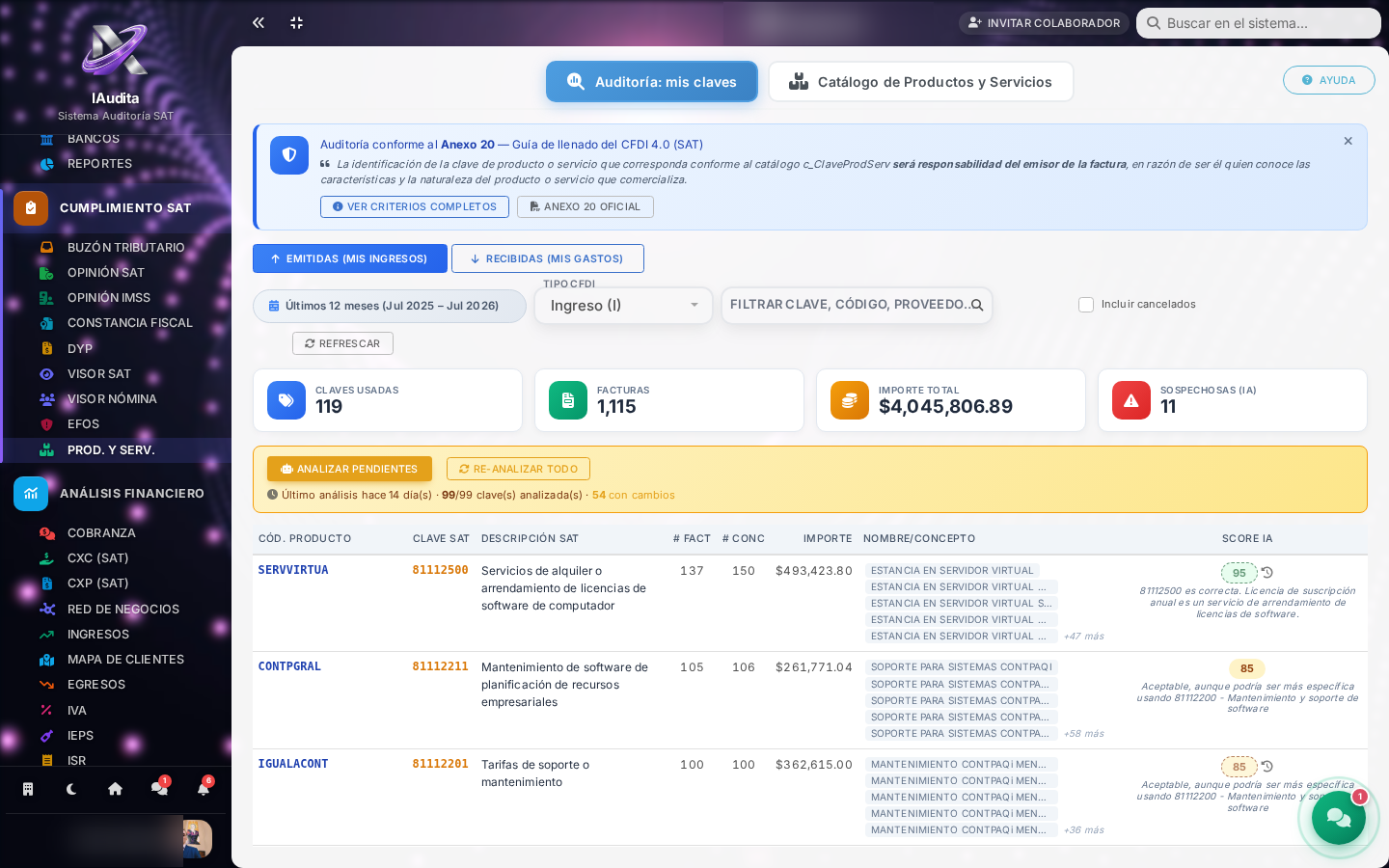This screenshot has height=868, width=1389.
Task: Click Analizar Pendientes button
Action: pos(349,469)
